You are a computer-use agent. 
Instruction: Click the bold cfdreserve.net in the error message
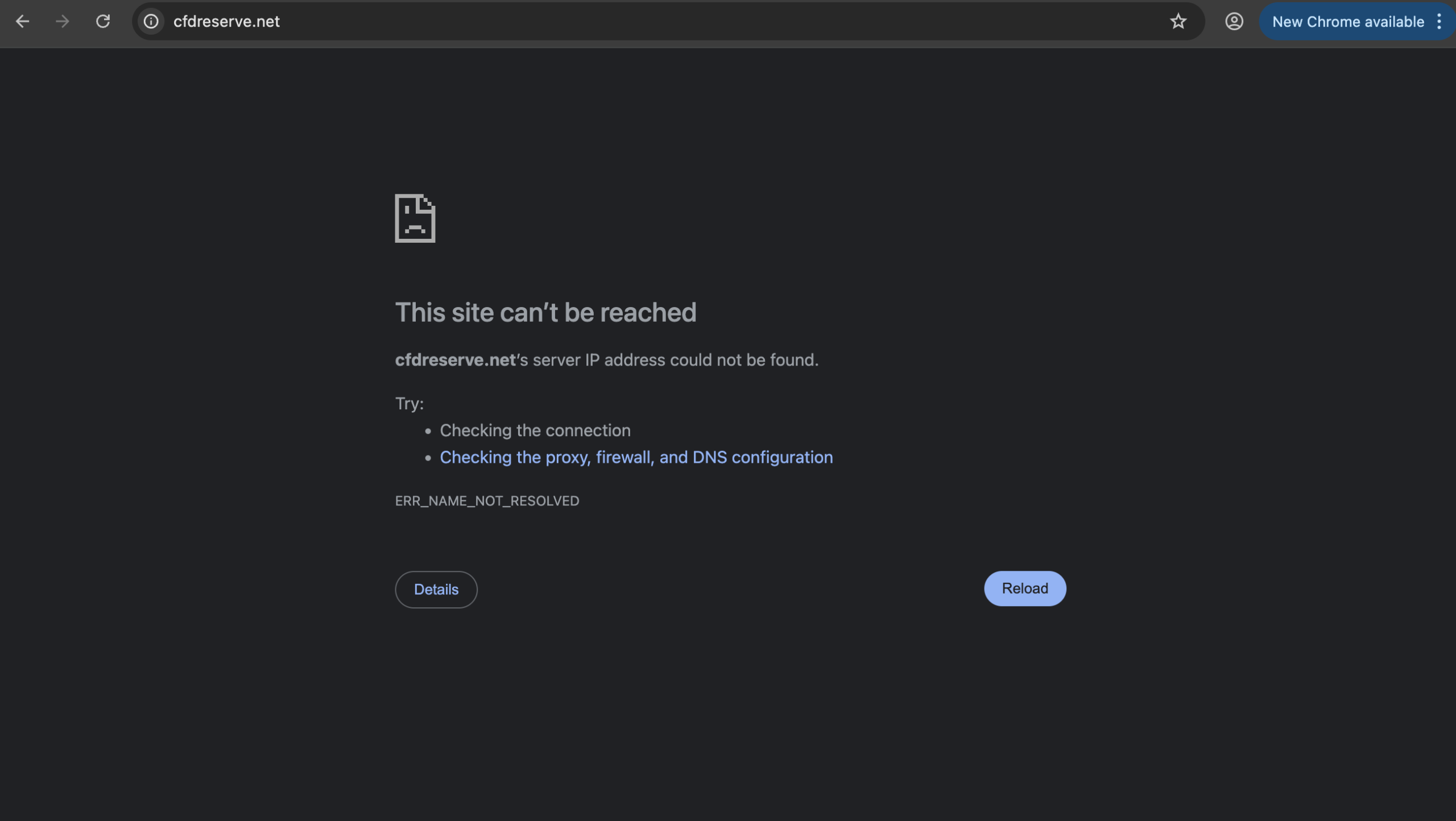pos(455,360)
